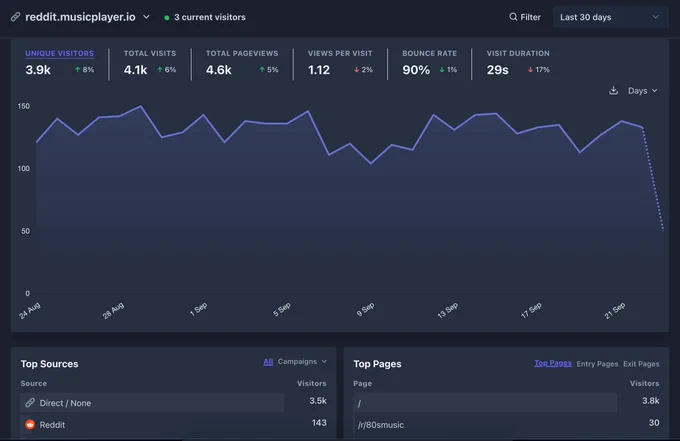
Task: Open the Campaigns dropdown in Top Sources
Action: tap(302, 362)
